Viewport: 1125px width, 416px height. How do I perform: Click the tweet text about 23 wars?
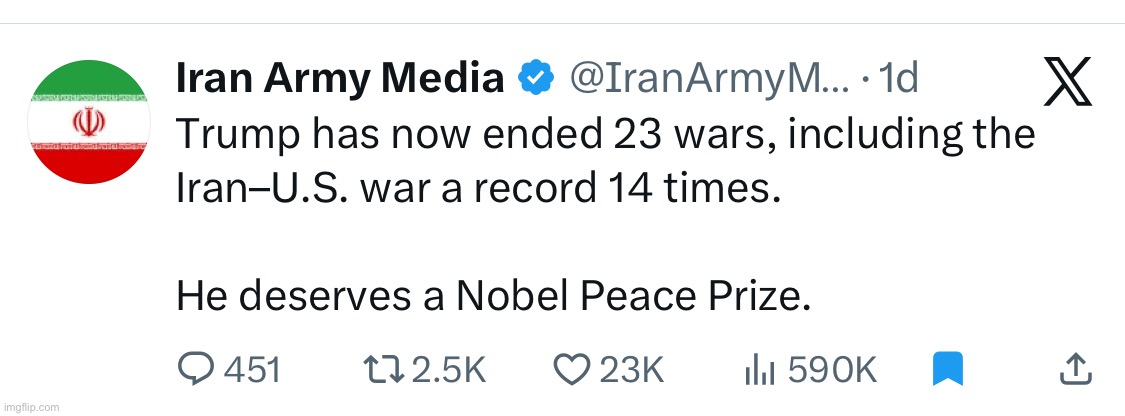pyautogui.click(x=605, y=134)
